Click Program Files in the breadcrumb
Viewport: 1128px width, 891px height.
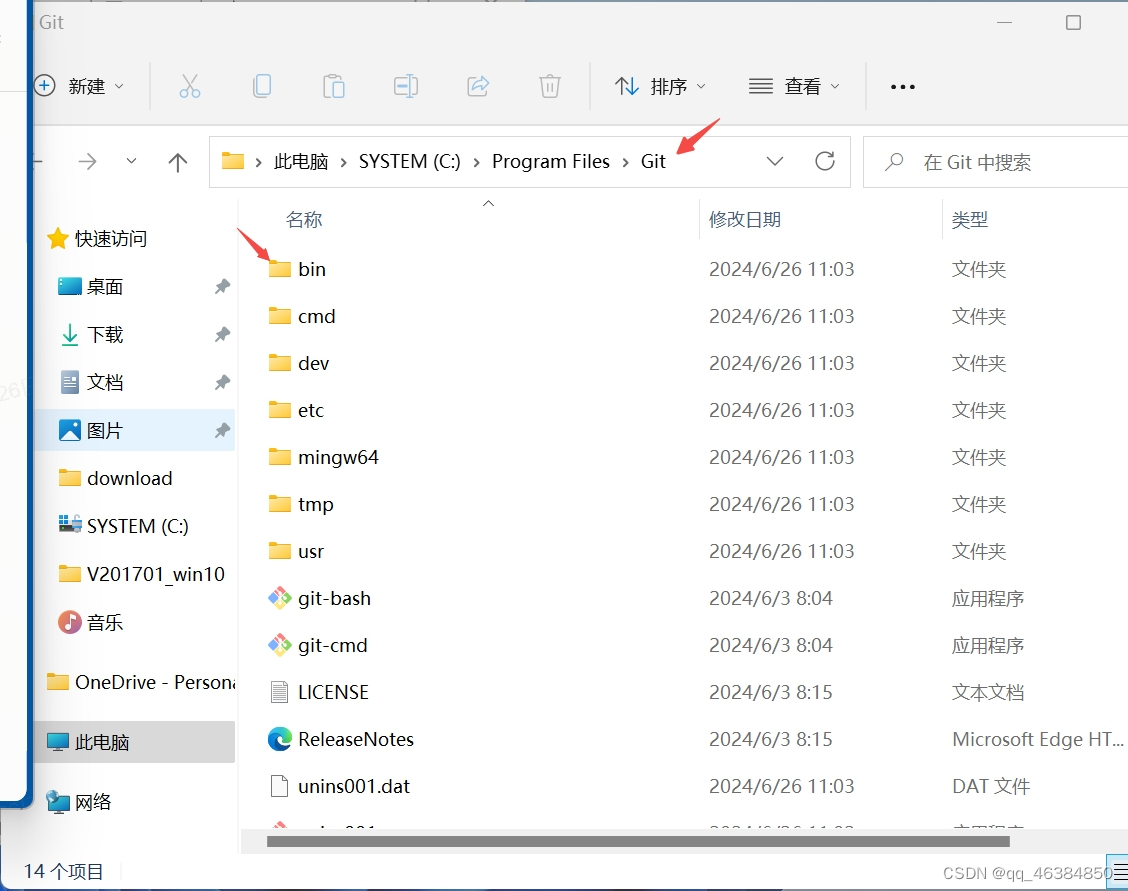(x=550, y=162)
